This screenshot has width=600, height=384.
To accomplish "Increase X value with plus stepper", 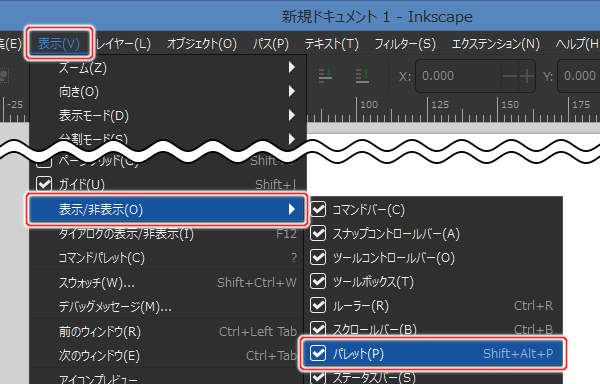I will coord(527,76).
